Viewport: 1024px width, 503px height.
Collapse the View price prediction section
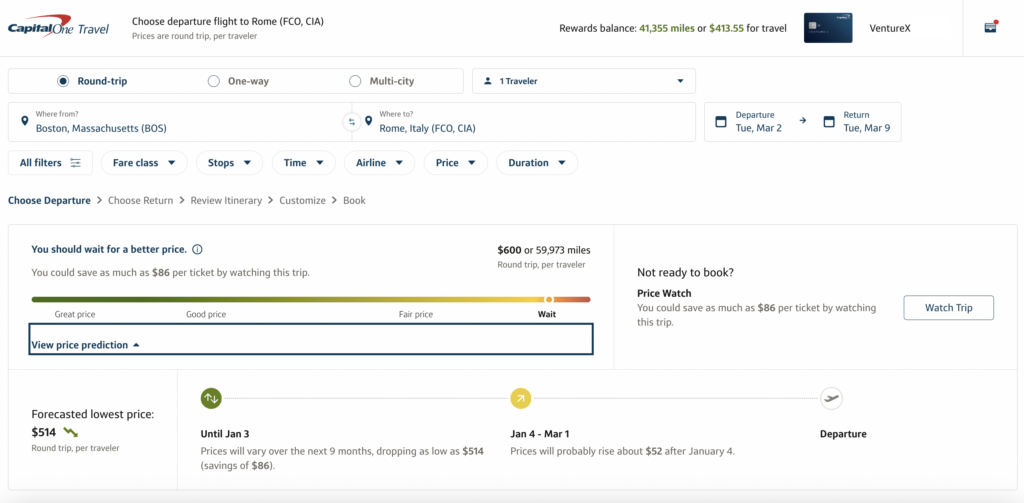coord(86,345)
